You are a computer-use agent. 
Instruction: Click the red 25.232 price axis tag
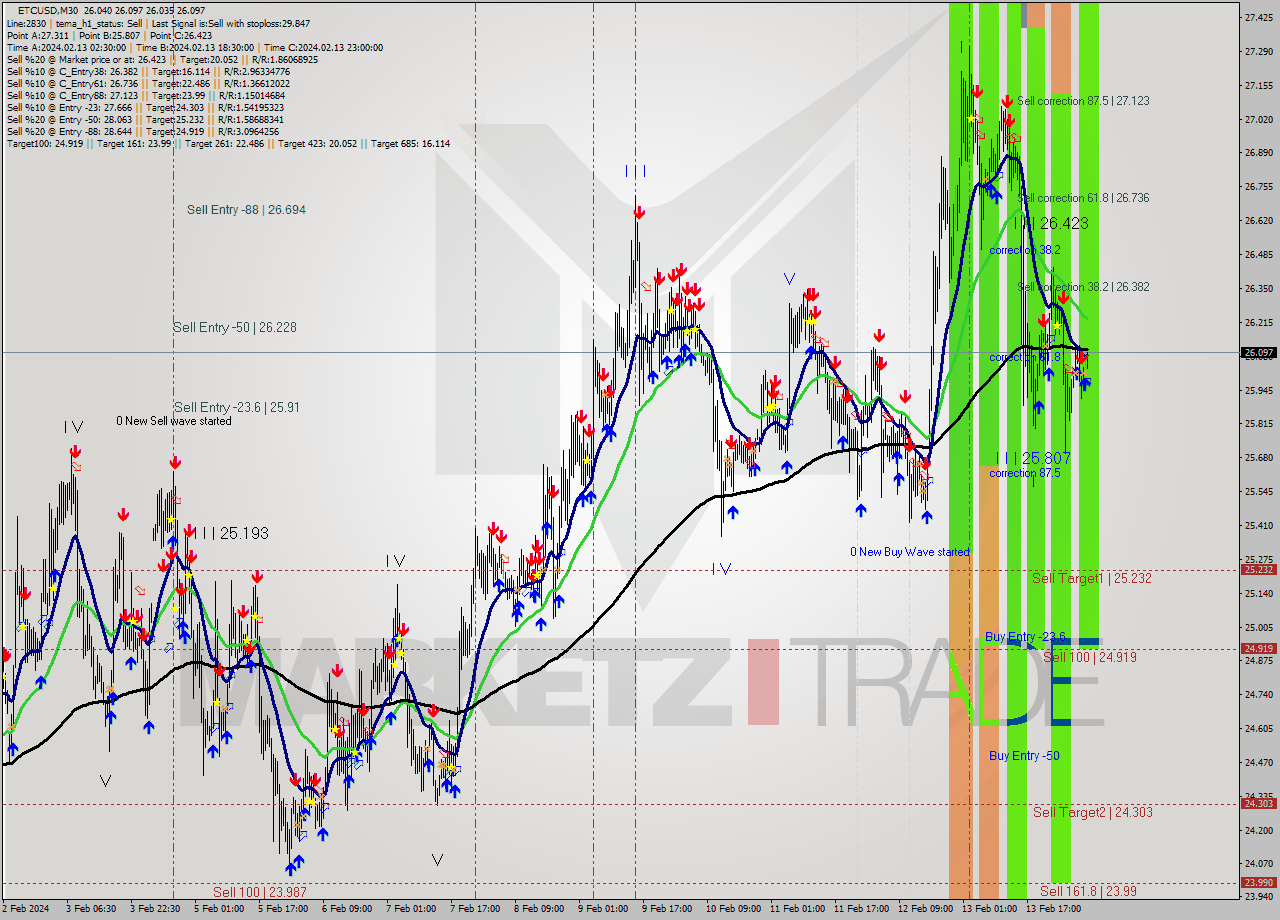pos(1258,570)
